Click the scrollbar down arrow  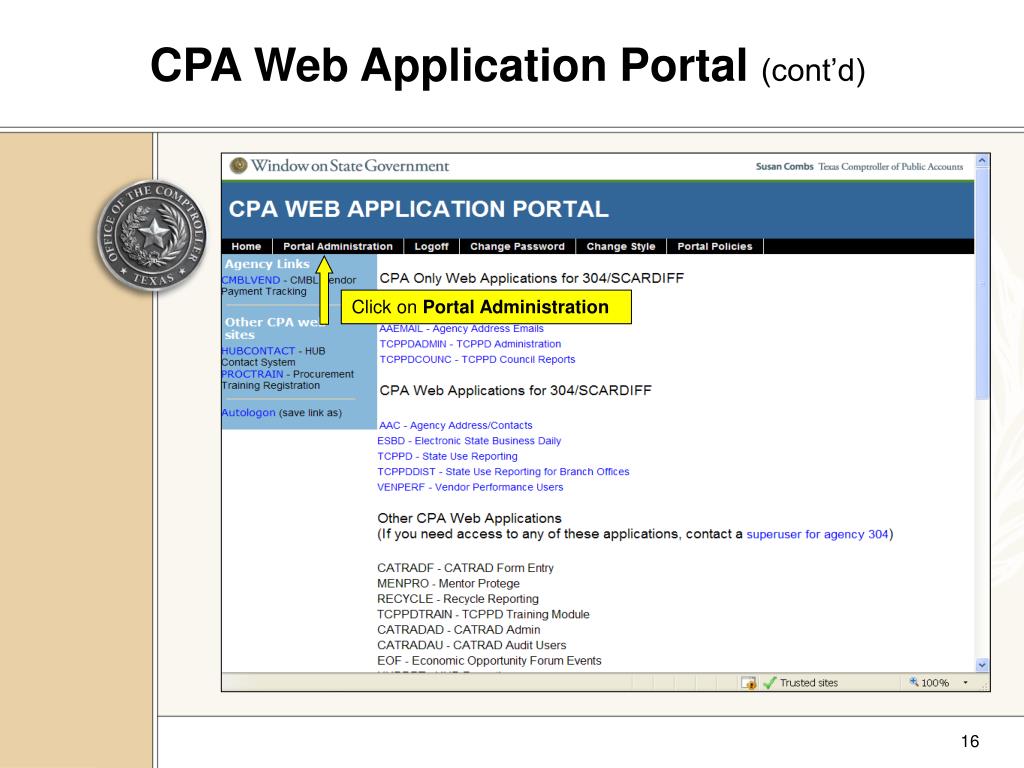pyautogui.click(x=982, y=665)
